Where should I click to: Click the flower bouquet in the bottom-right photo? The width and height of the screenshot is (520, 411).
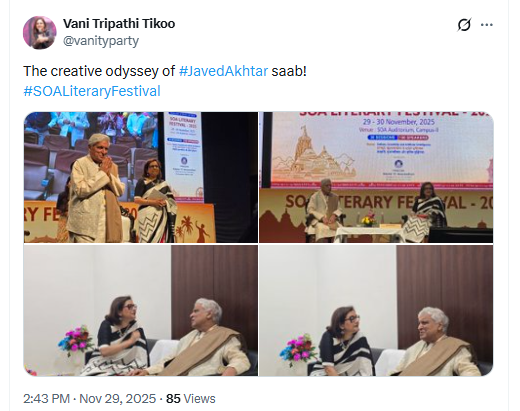point(298,348)
